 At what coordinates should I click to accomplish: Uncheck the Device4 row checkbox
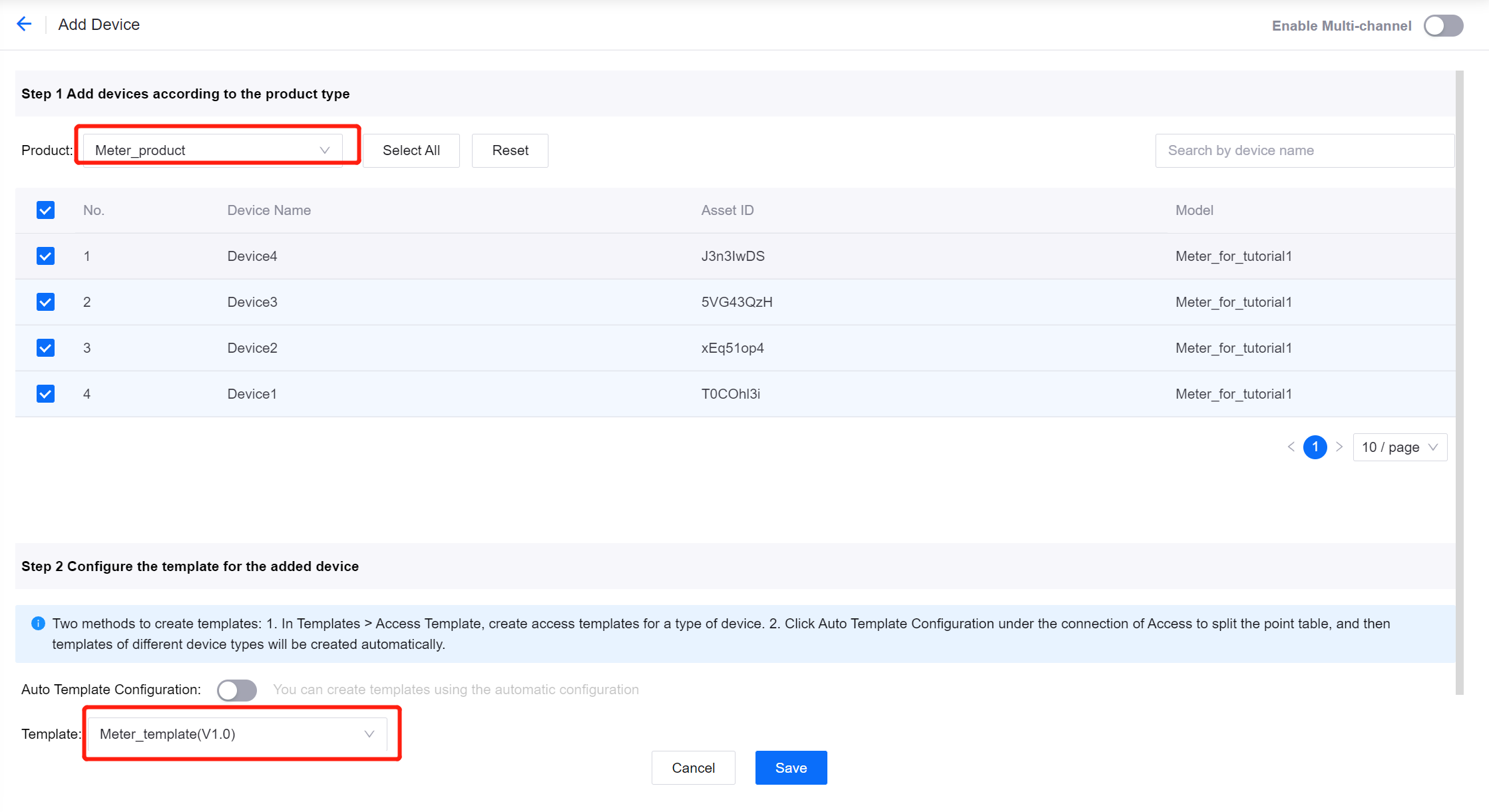[x=45, y=256]
